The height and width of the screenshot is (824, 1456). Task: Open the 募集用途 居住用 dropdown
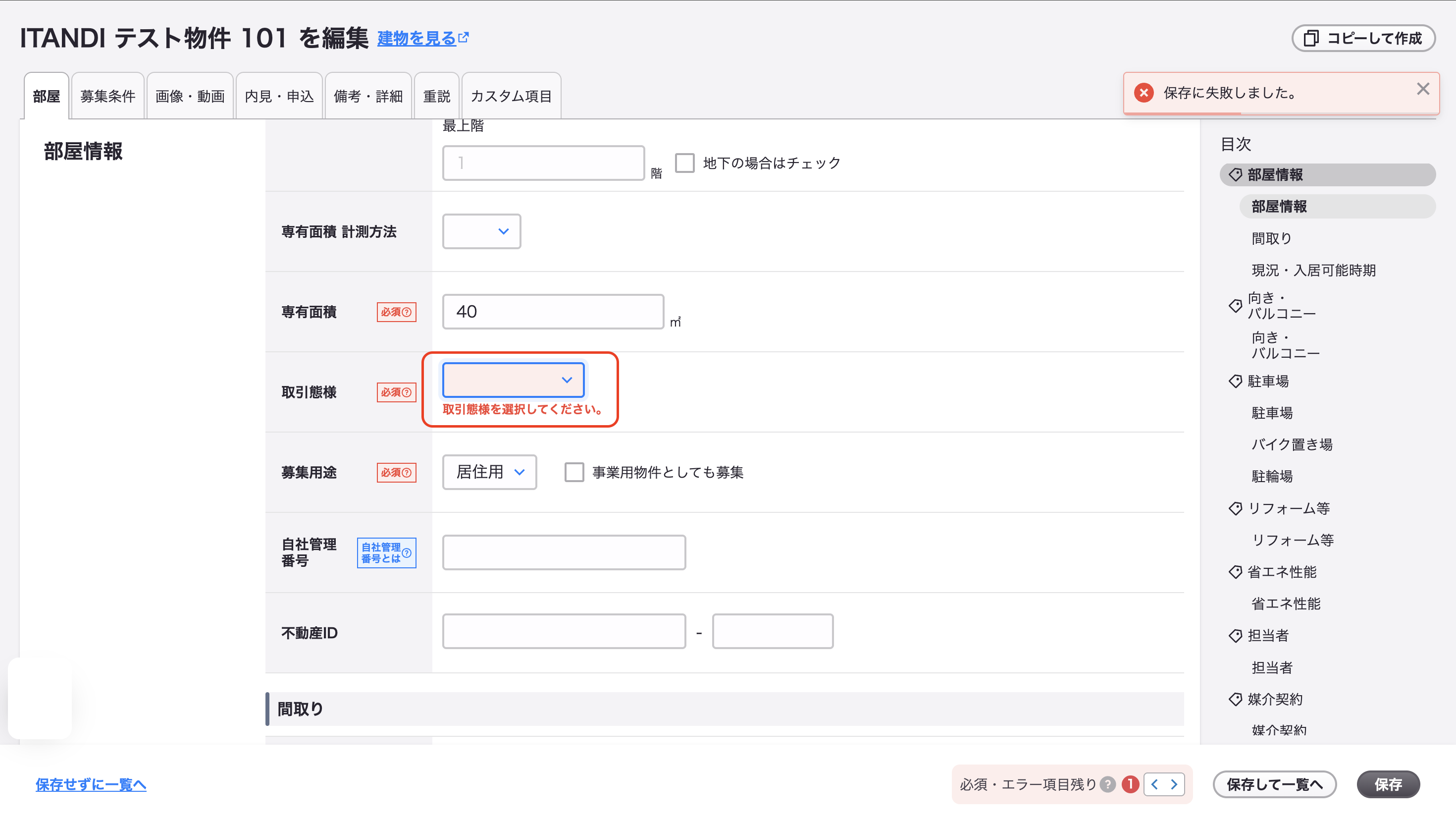(x=489, y=472)
